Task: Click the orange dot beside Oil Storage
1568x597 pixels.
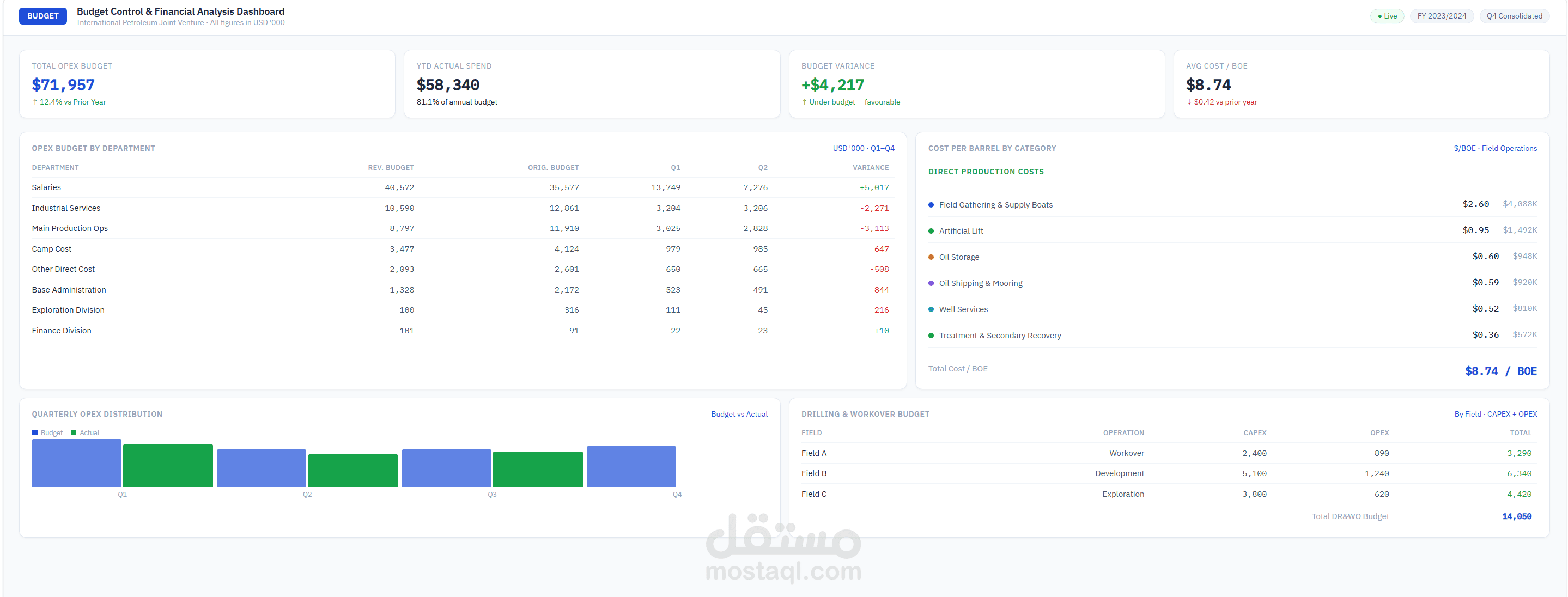Action: click(x=931, y=257)
